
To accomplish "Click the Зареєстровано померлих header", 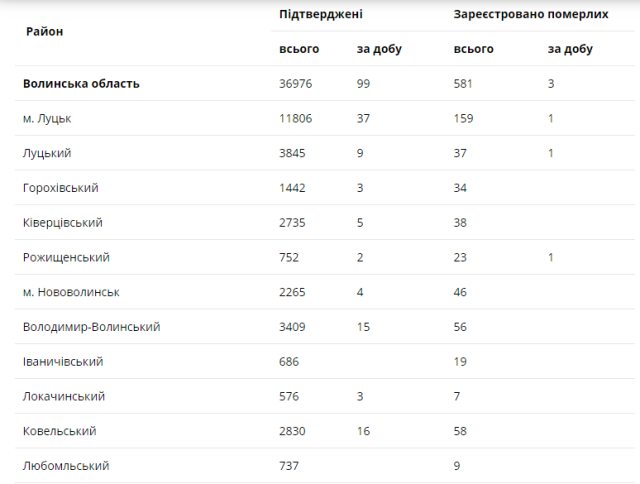I will (531, 15).
